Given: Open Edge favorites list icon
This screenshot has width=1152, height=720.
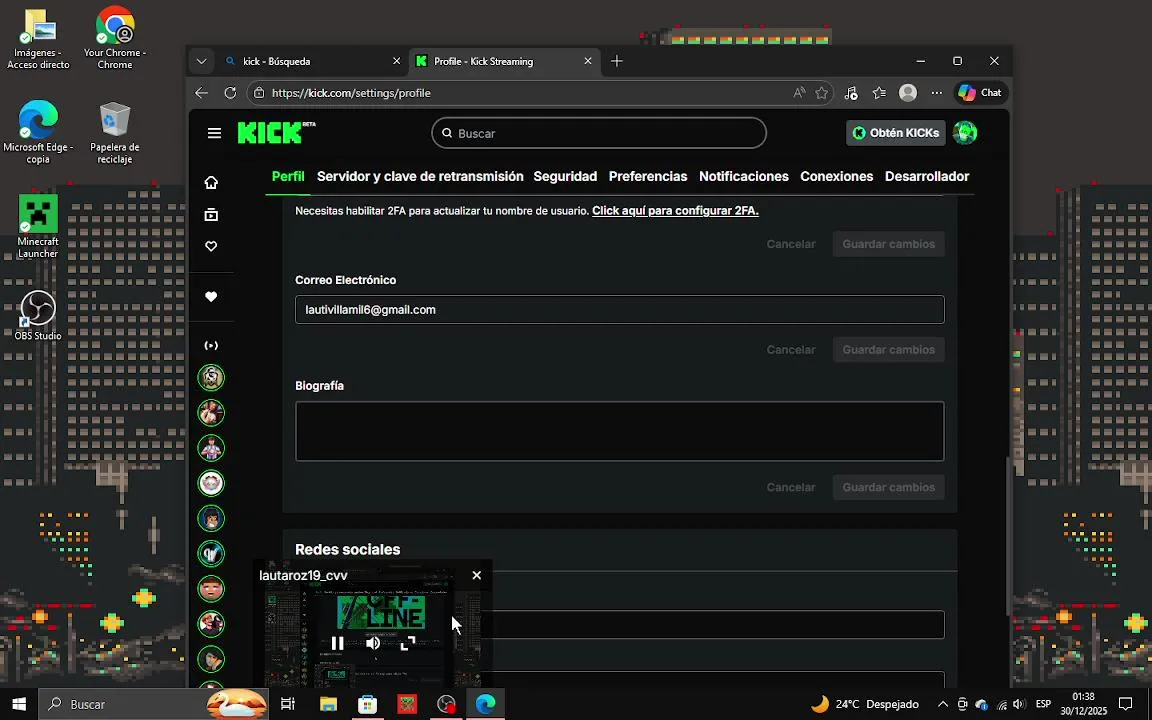Looking at the screenshot, I should pyautogui.click(x=879, y=93).
